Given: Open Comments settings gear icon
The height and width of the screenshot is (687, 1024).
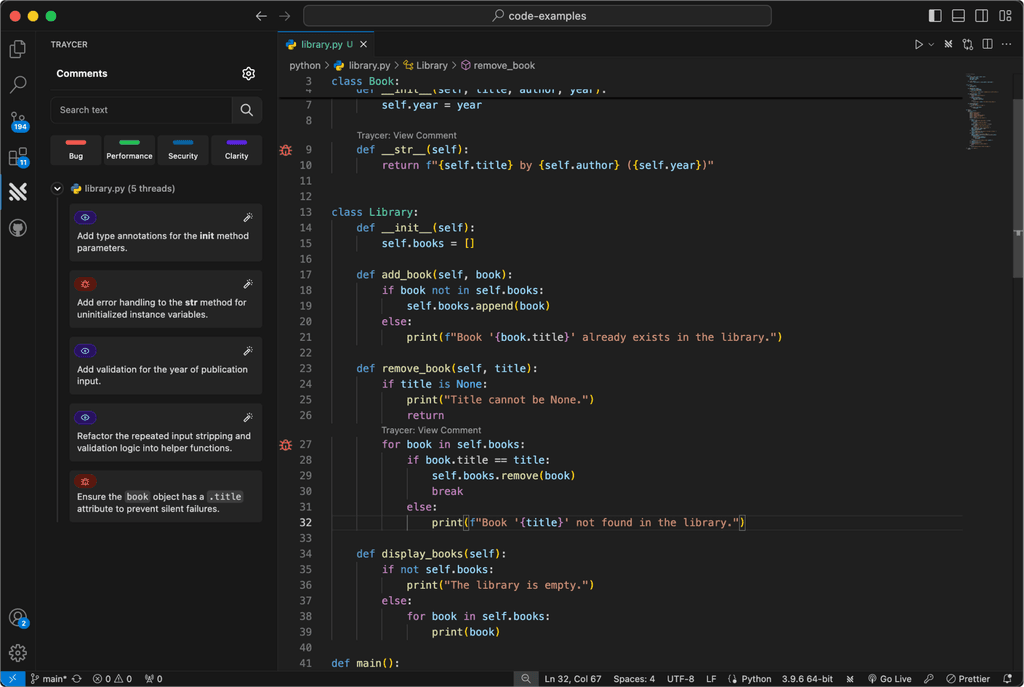Looking at the screenshot, I should (x=249, y=74).
